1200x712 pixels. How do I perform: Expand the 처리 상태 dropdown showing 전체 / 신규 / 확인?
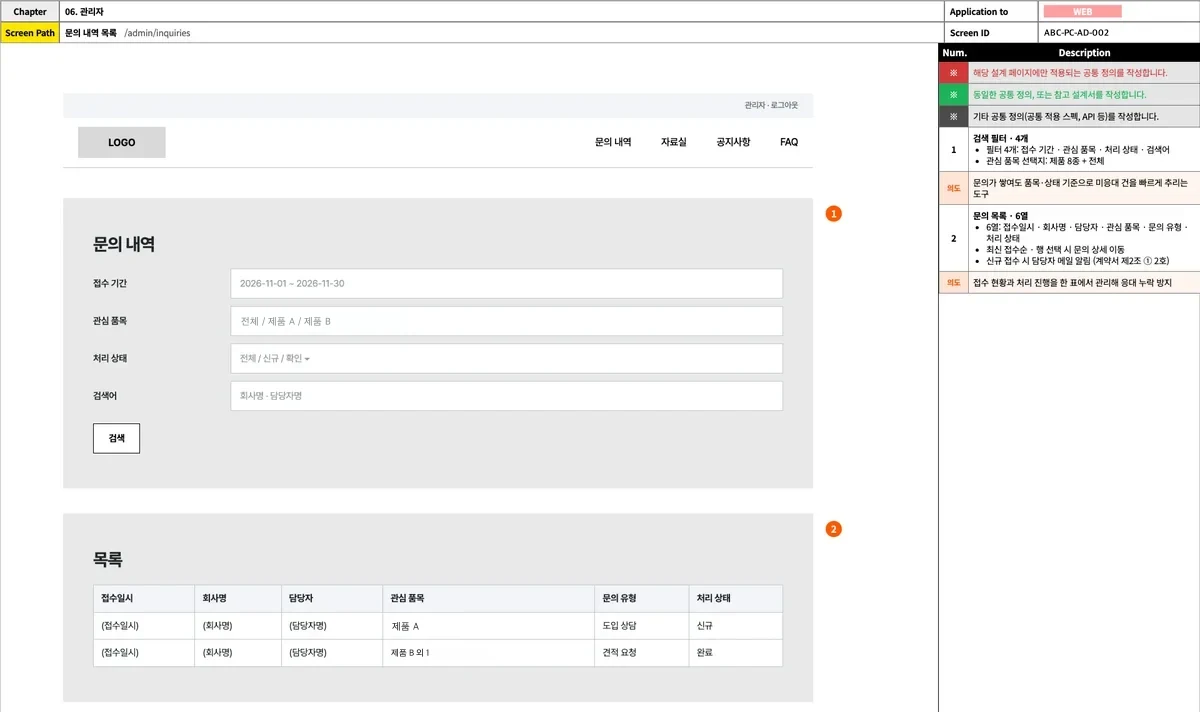click(506, 358)
